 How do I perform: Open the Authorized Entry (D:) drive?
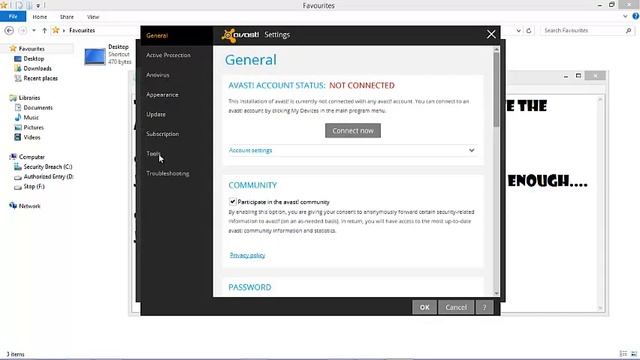point(48,177)
